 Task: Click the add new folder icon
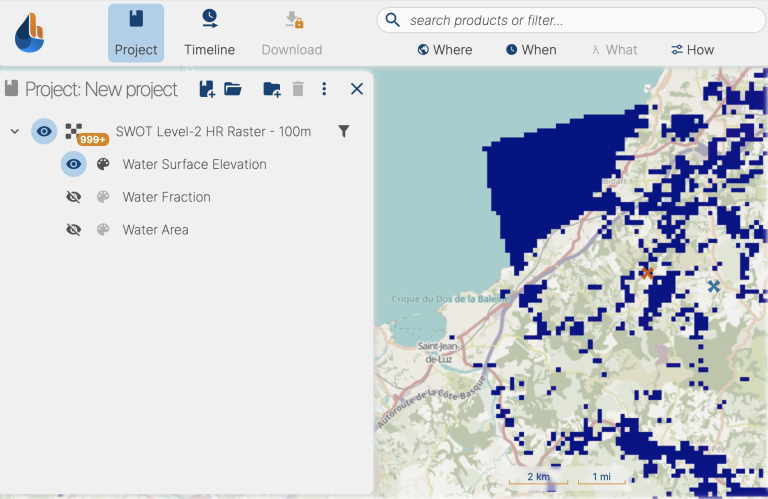(x=271, y=89)
